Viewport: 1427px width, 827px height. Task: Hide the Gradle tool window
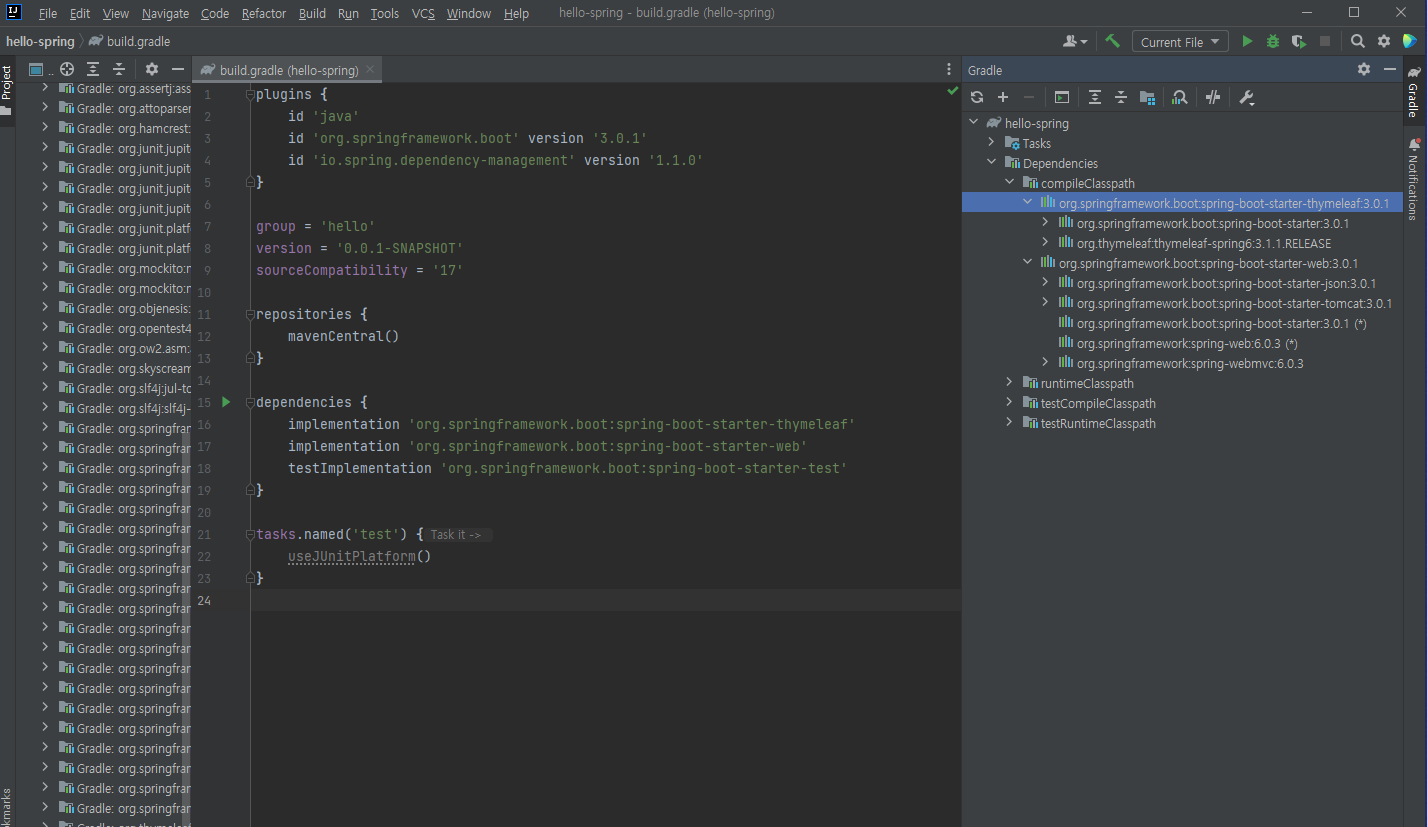(x=1389, y=69)
